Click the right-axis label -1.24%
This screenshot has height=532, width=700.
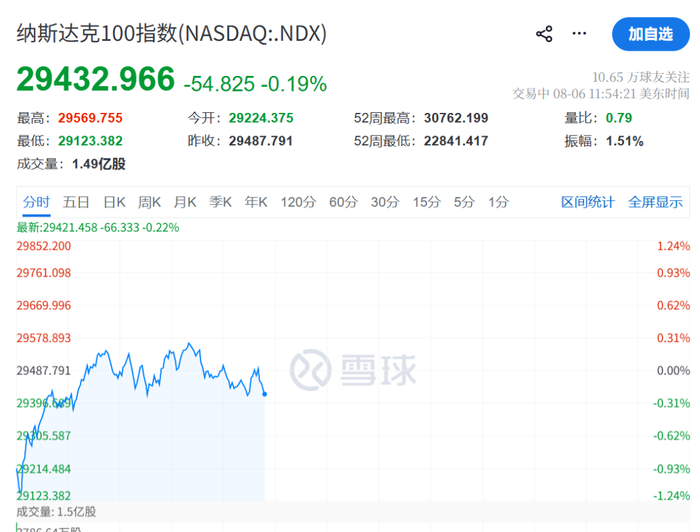click(x=671, y=496)
